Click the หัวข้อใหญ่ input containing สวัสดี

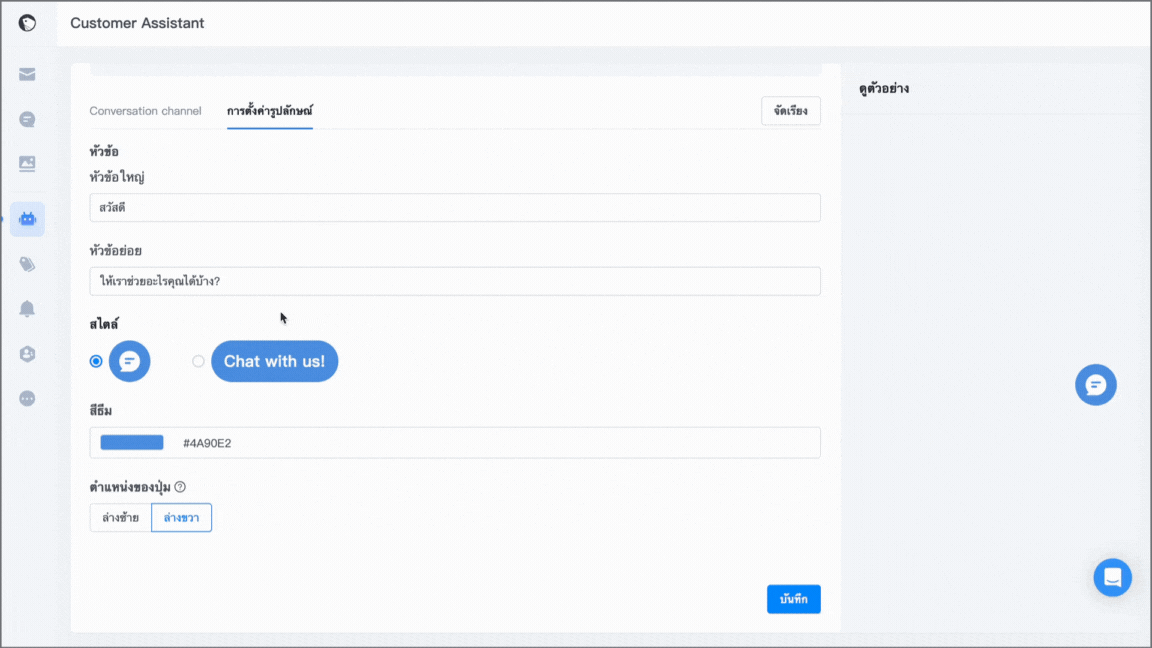pyautogui.click(x=455, y=208)
